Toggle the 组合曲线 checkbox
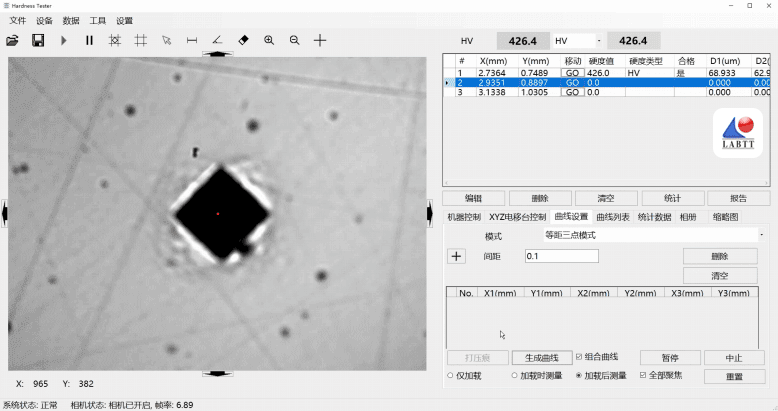 click(579, 357)
